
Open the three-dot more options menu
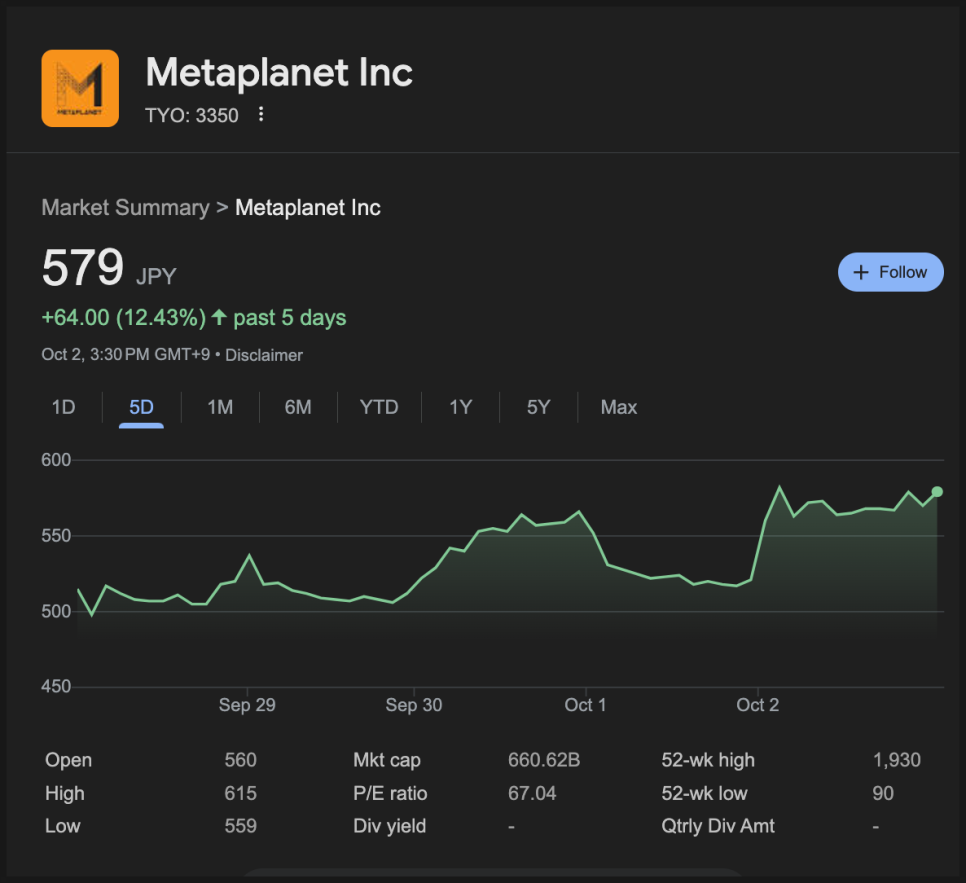[x=261, y=114]
